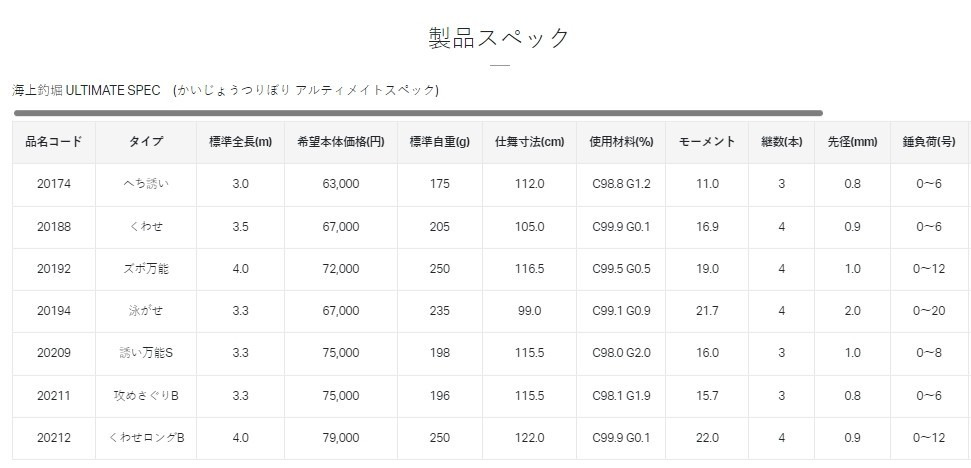Click the 標準全長(m) column header
This screenshot has width=971, height=468.
[240, 142]
